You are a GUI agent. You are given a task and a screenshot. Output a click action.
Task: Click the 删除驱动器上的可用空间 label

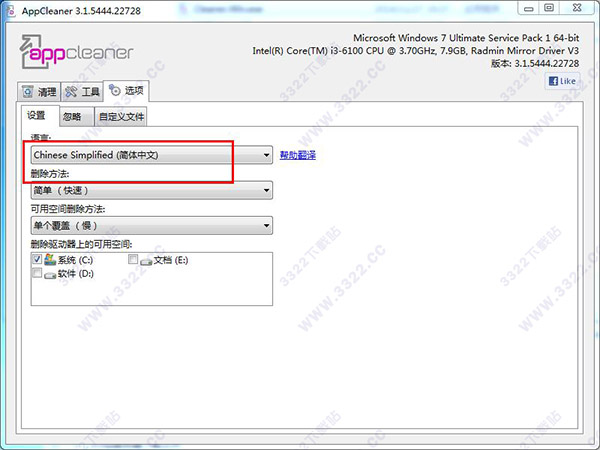[82, 244]
